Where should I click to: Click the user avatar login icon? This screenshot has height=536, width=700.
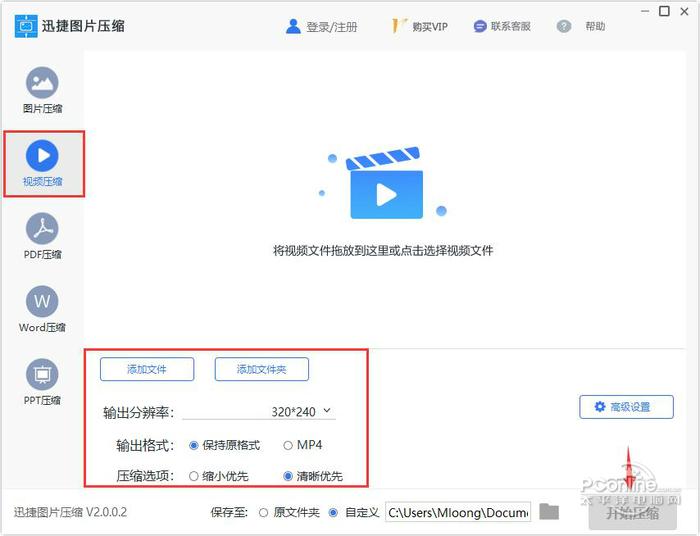pyautogui.click(x=293, y=27)
